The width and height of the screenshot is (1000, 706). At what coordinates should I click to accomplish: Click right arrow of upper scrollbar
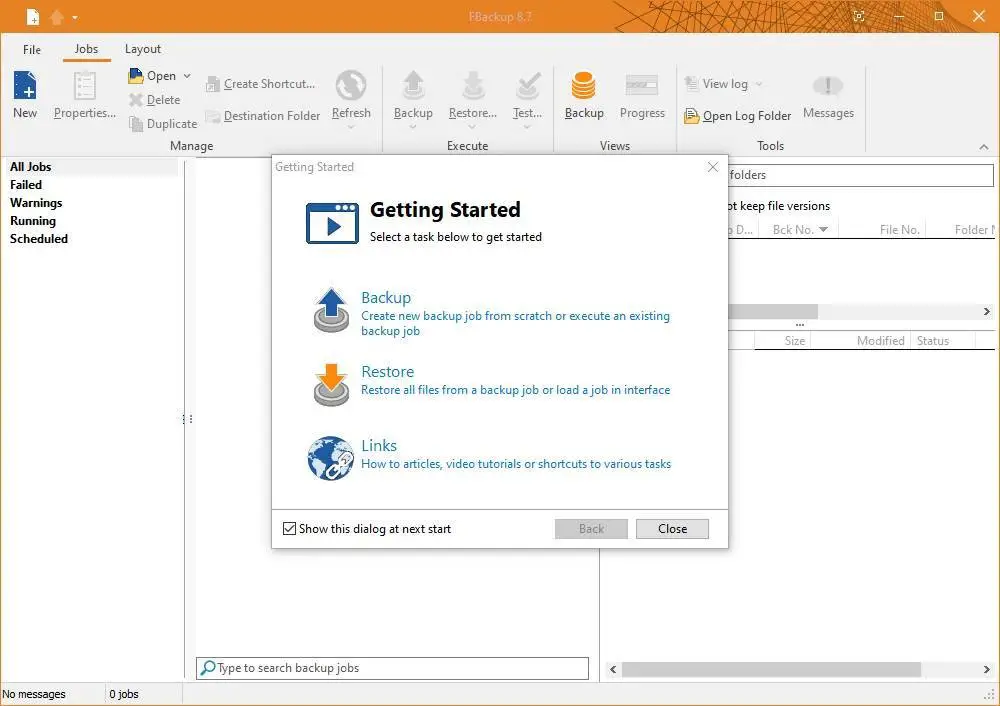click(987, 311)
